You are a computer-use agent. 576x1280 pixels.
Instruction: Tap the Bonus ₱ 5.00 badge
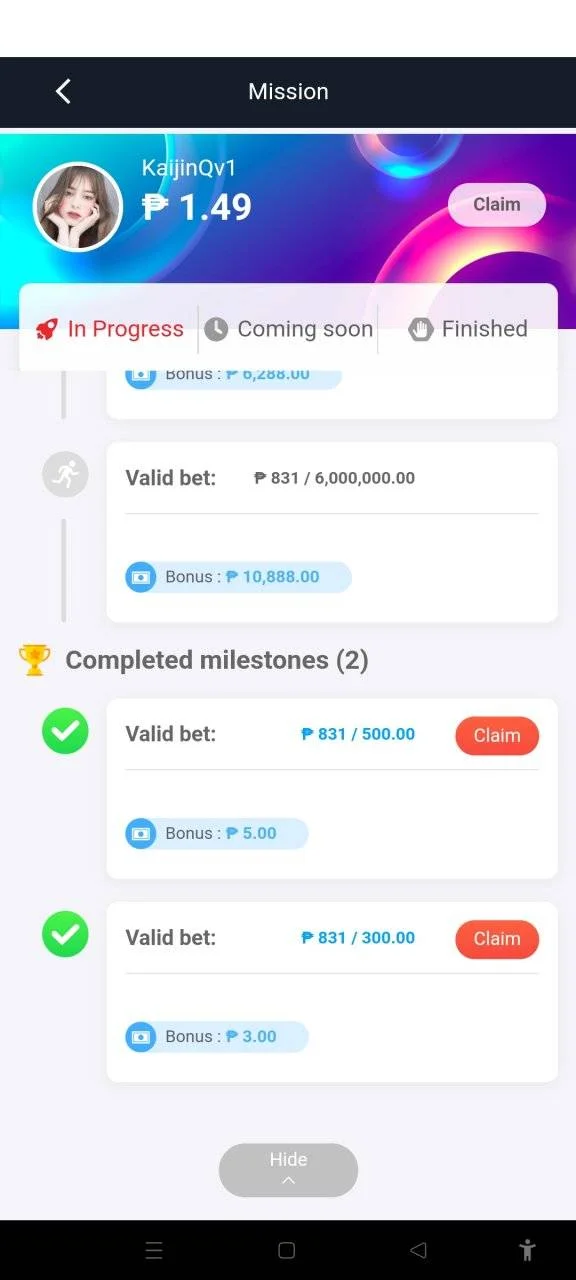coord(217,833)
